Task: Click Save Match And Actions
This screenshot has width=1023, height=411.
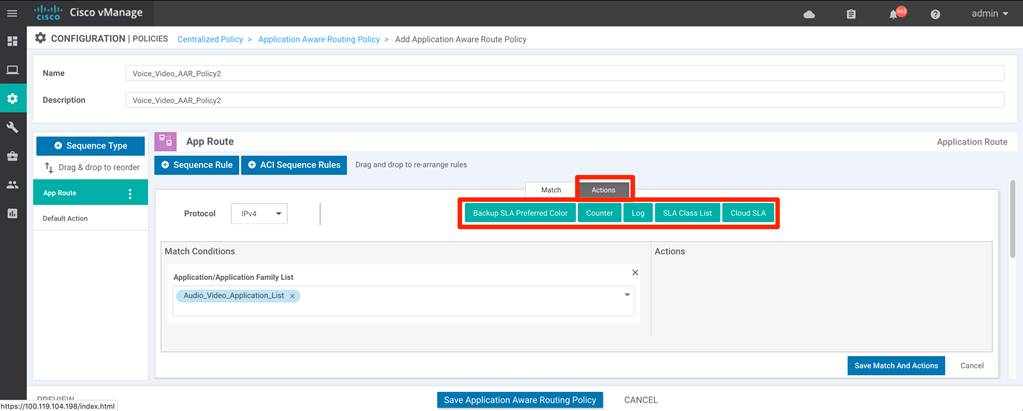Action: click(x=896, y=365)
